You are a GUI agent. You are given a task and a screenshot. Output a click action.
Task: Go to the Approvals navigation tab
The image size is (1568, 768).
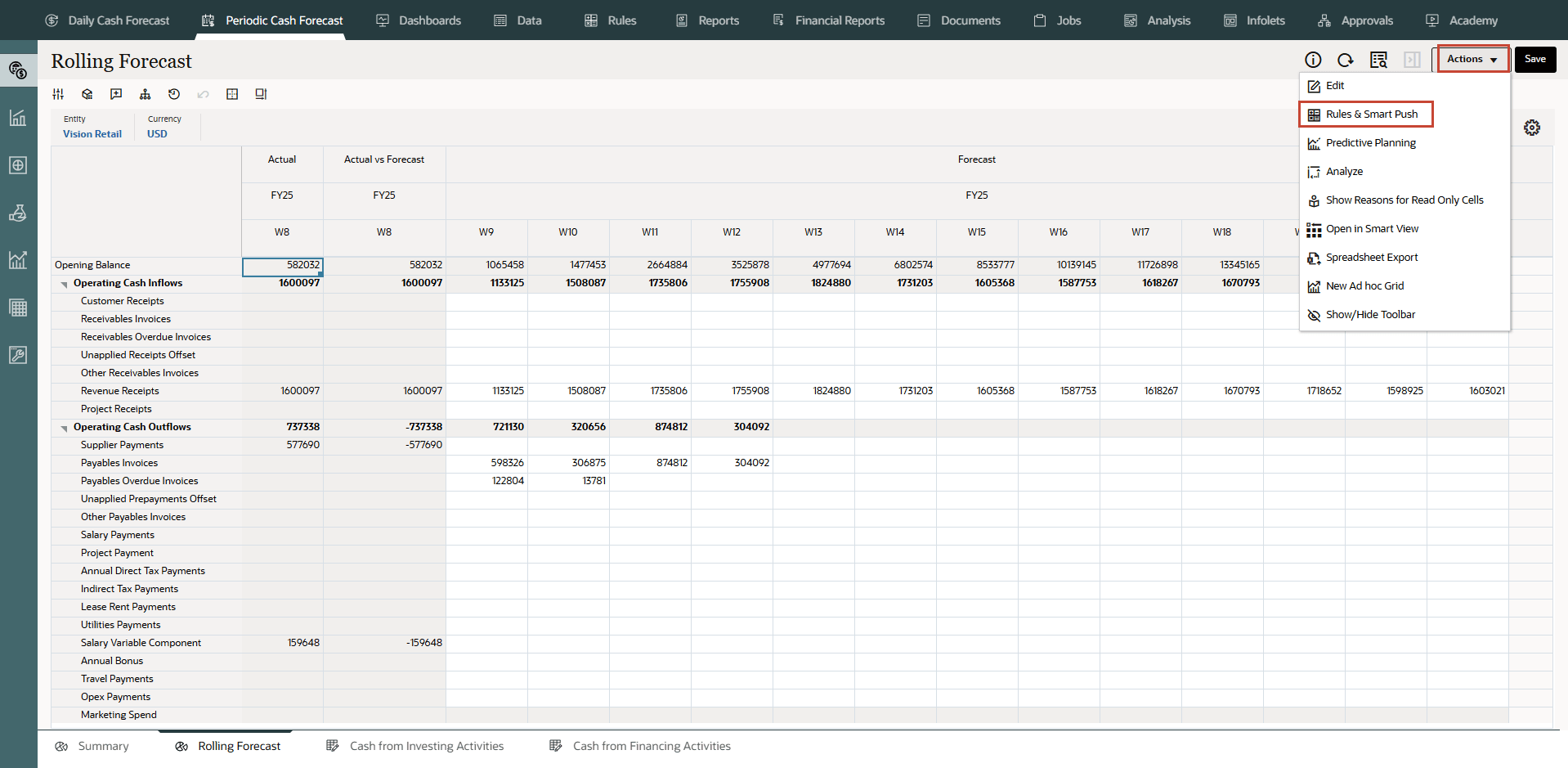(1355, 20)
